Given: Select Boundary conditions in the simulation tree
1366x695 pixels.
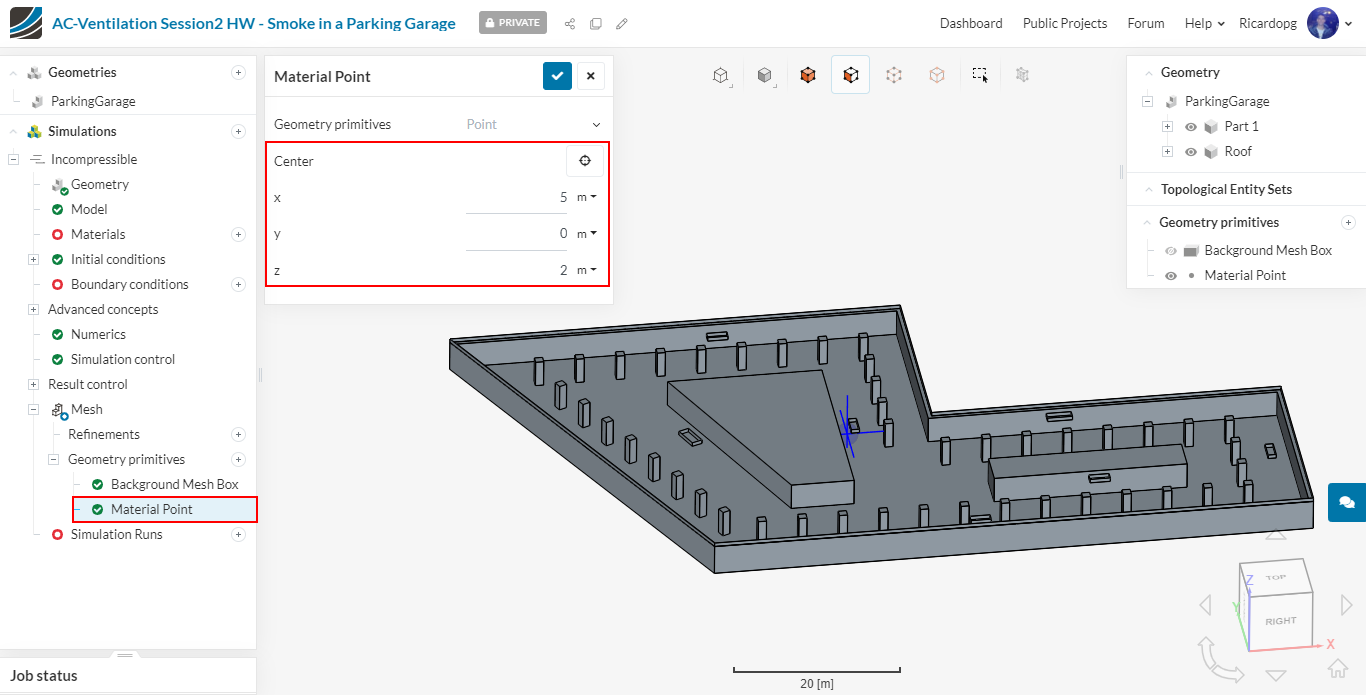Looking at the screenshot, I should click(129, 284).
